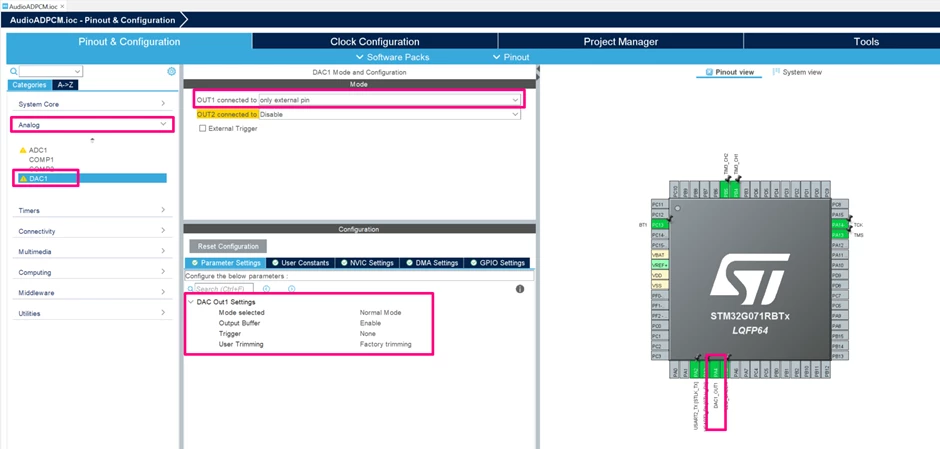Viewport: 940px width, 449px height.
Task: Select Pinout & Configuration tab
Action: tap(129, 41)
